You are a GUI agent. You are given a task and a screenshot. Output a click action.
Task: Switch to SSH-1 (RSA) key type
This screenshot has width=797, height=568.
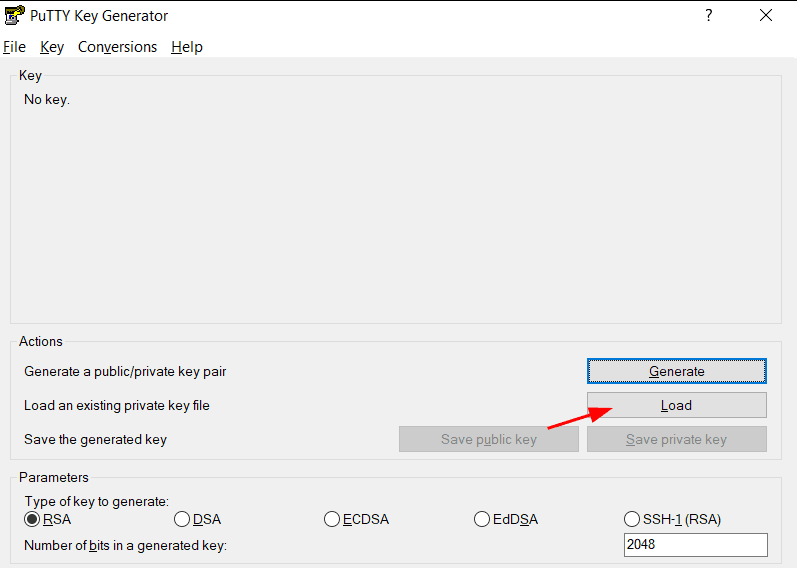pyautogui.click(x=632, y=519)
